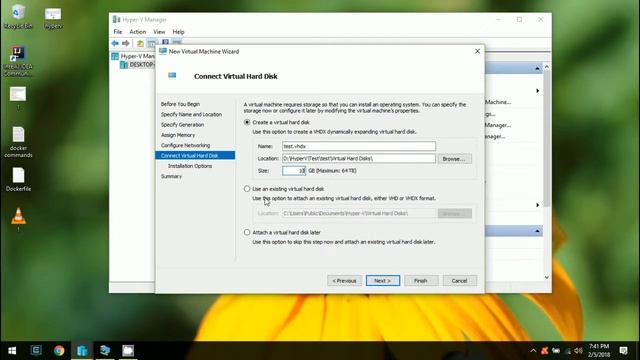This screenshot has height=360, width=640.
Task: Expand the upper Actions pane submenu arrow
Action: tap(538, 91)
